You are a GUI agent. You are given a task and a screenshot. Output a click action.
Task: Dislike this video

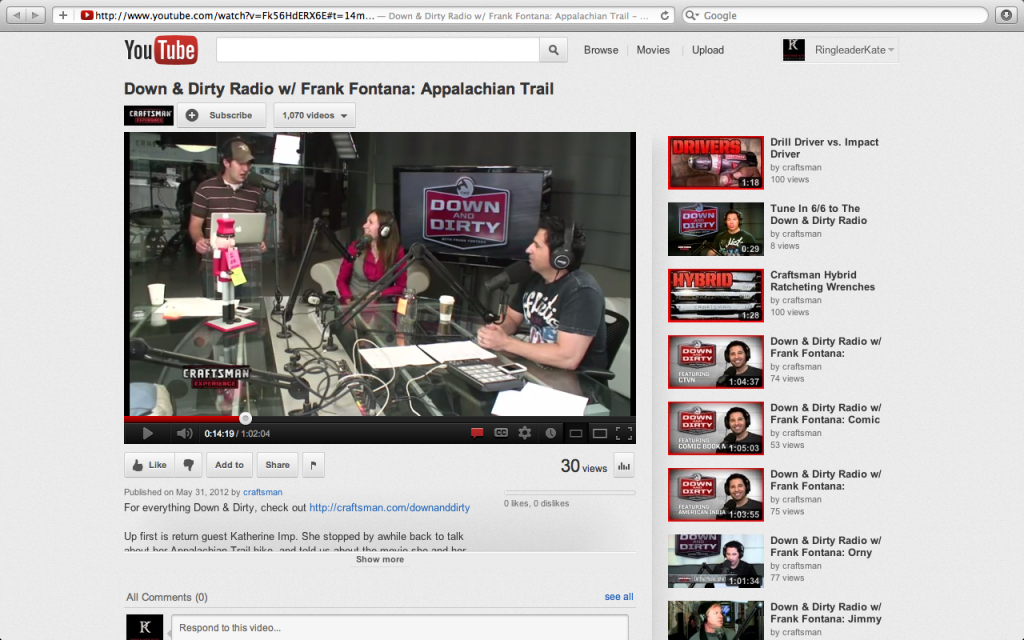tap(189, 465)
